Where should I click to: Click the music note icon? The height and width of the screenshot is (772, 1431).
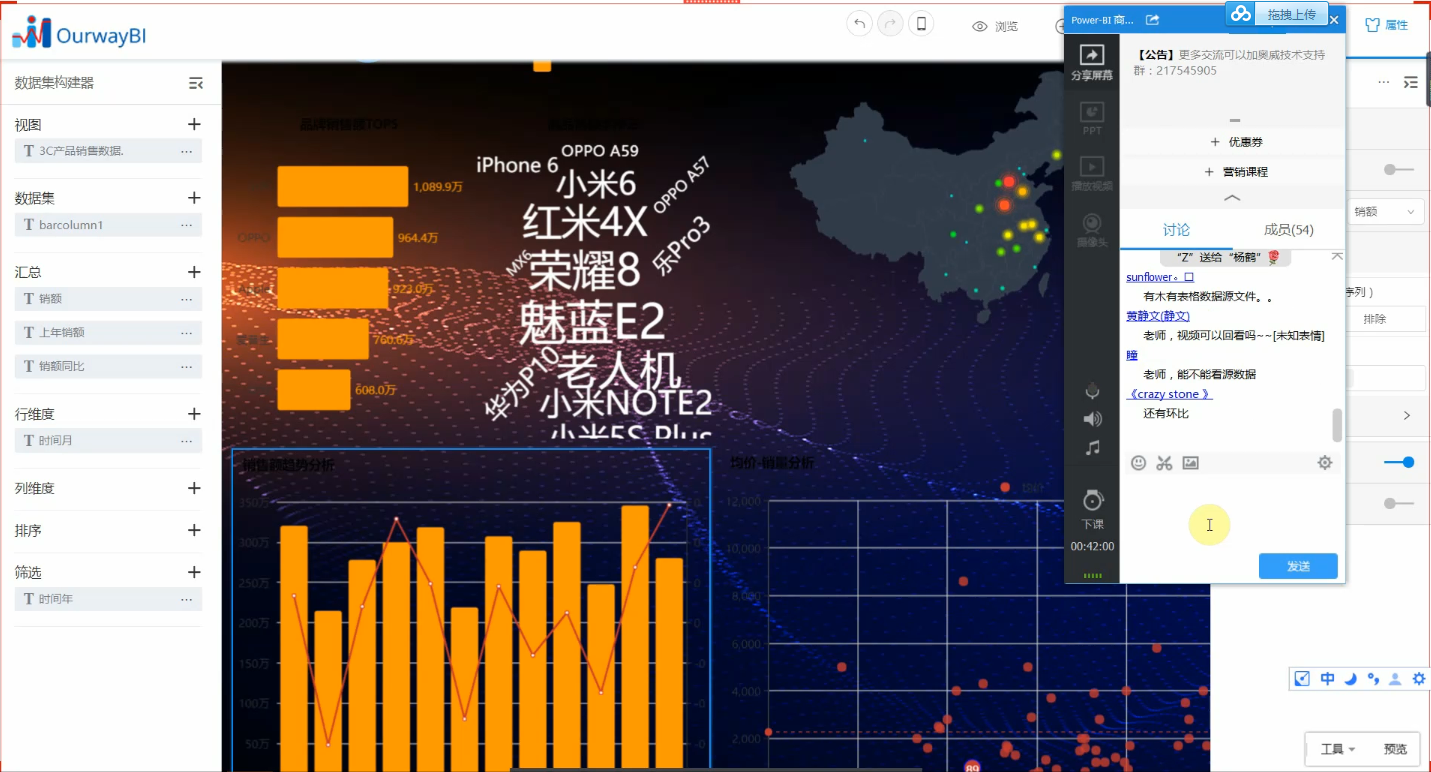pos(1093,448)
